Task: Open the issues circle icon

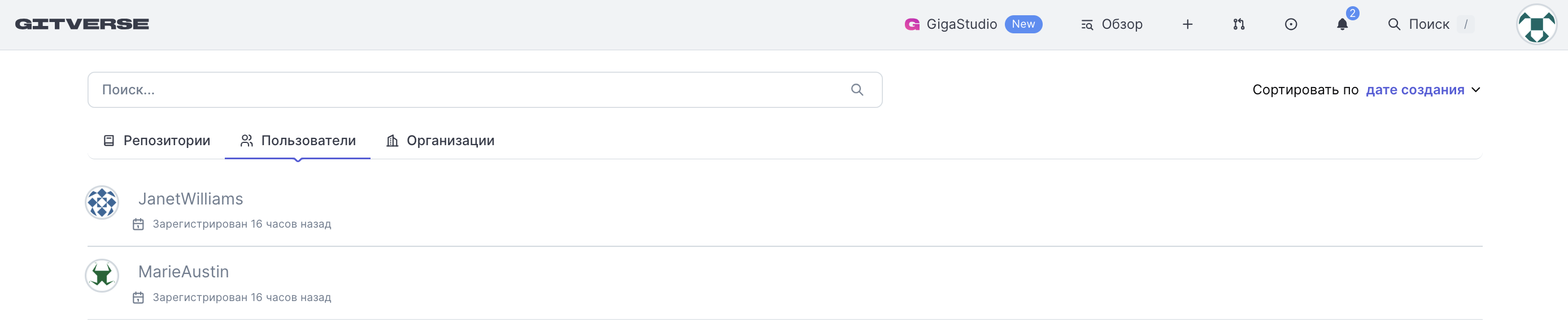Action: 1291,24
